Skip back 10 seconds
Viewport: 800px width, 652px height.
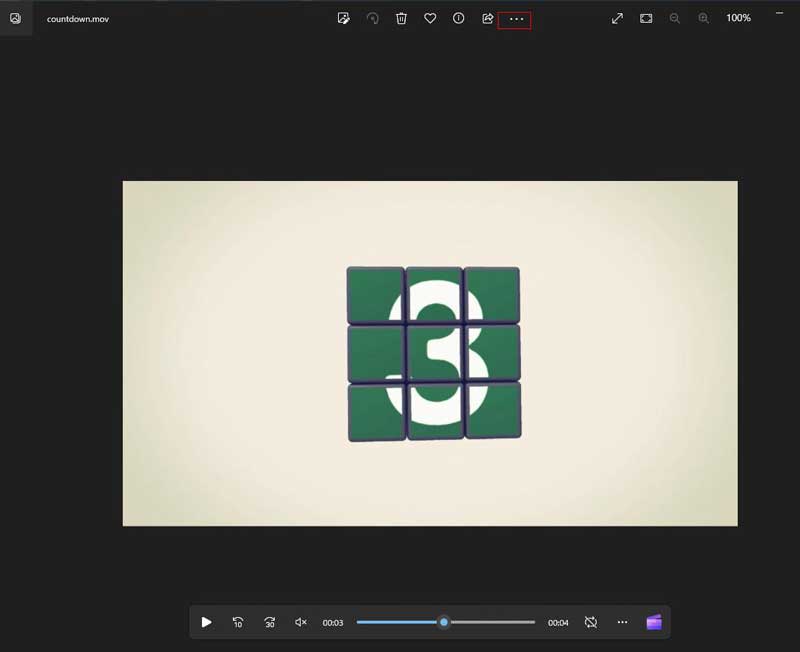(x=238, y=622)
